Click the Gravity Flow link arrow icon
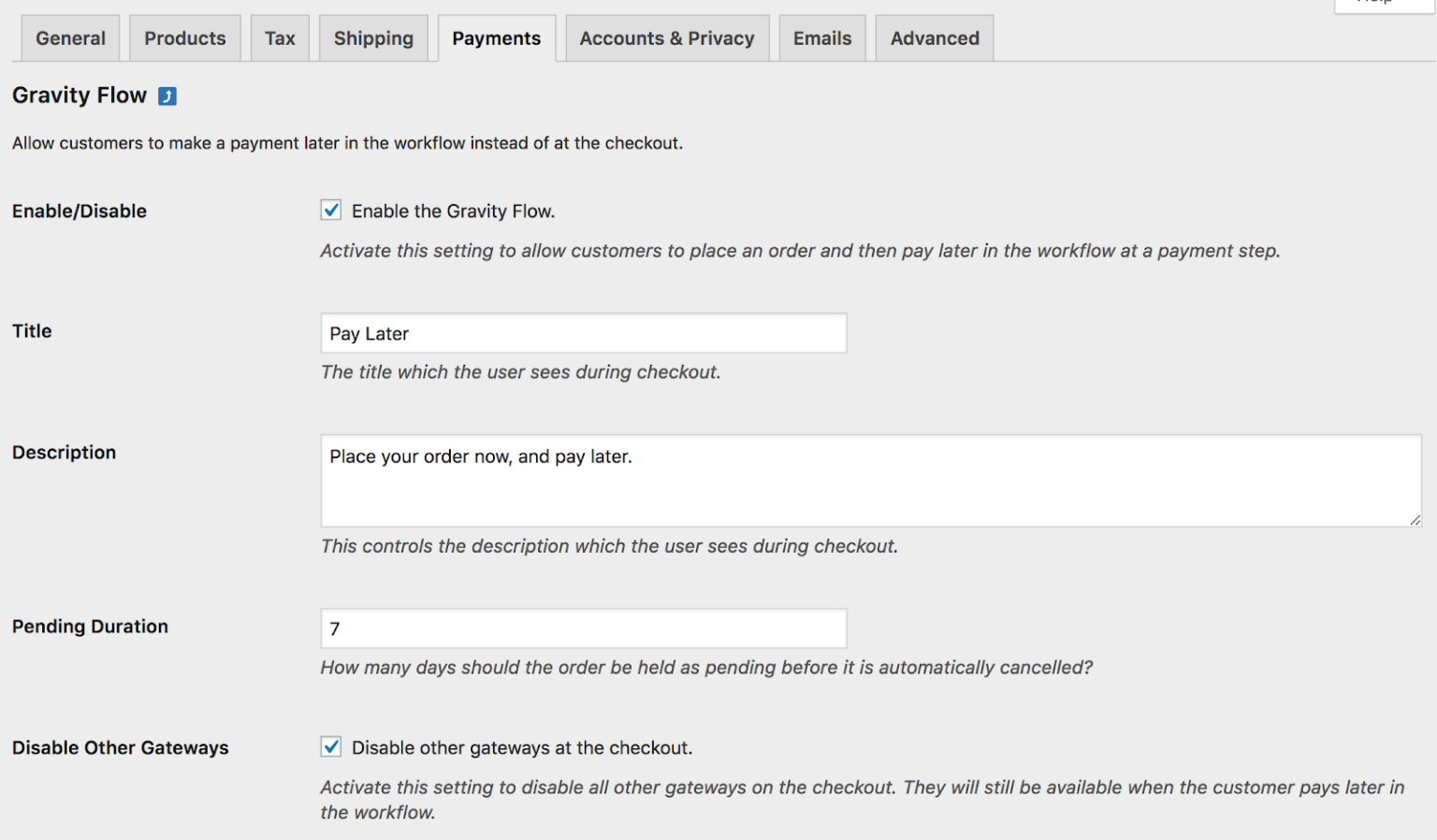 (x=167, y=95)
